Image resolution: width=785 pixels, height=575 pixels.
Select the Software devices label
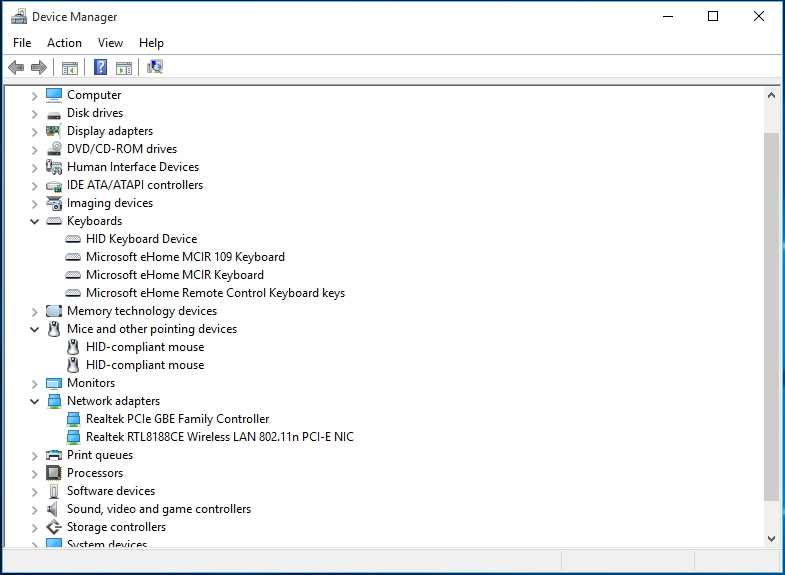click(x=111, y=491)
